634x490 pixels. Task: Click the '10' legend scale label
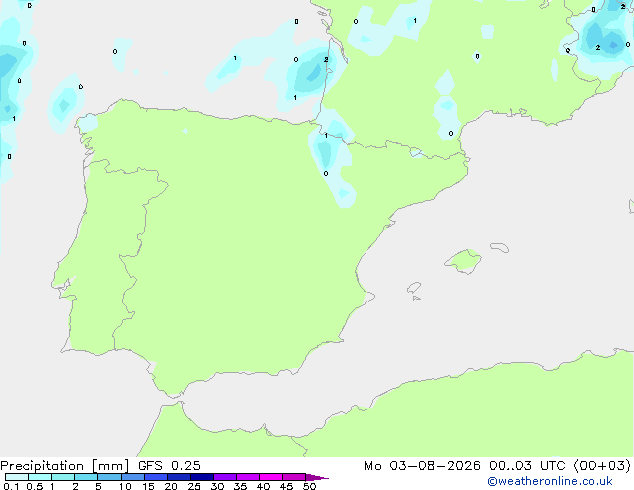tap(125, 486)
